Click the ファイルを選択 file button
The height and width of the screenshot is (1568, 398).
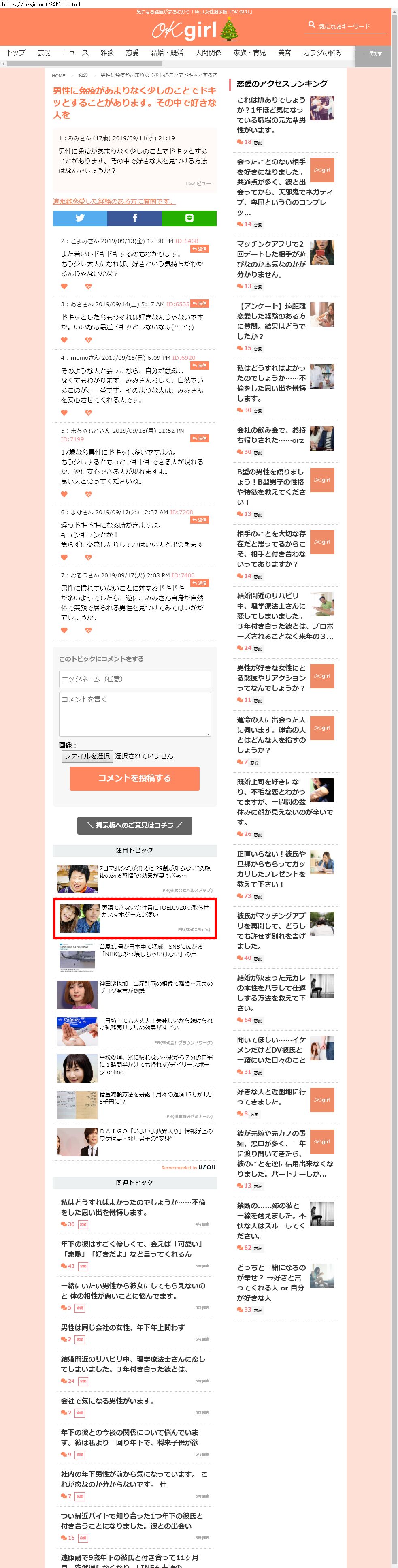(87, 756)
